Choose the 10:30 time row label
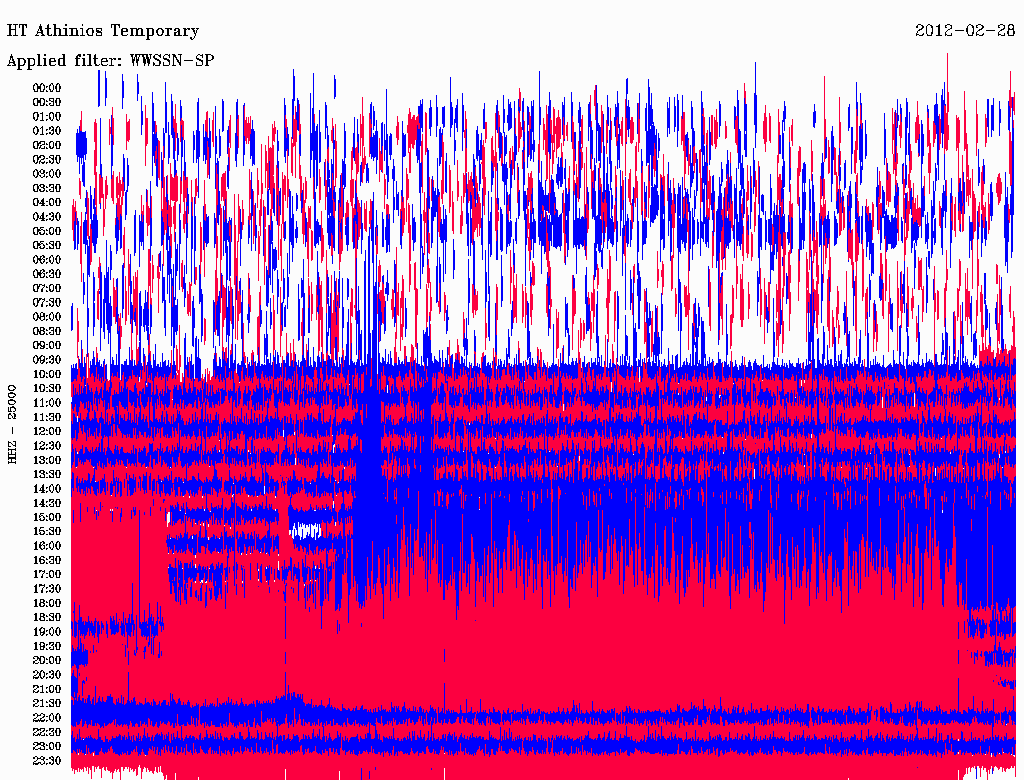The height and width of the screenshot is (780, 1024). tap(47, 388)
